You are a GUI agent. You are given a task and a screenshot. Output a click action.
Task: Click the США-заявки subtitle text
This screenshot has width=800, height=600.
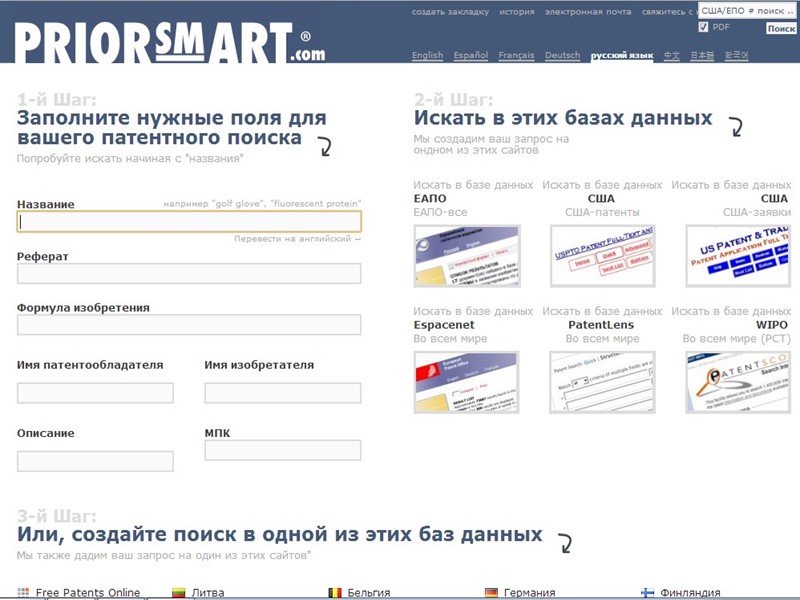(757, 212)
